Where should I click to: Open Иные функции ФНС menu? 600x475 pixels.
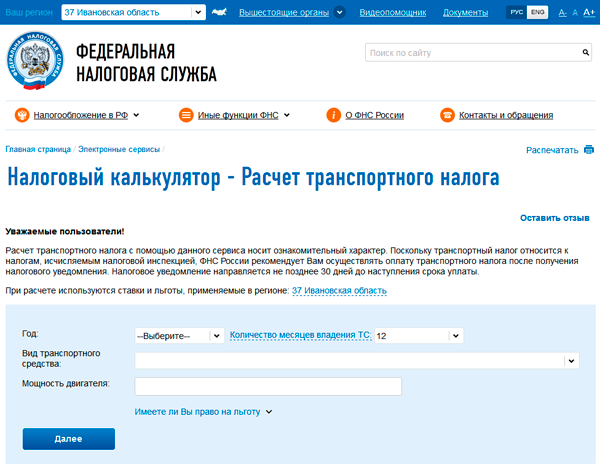point(238,115)
